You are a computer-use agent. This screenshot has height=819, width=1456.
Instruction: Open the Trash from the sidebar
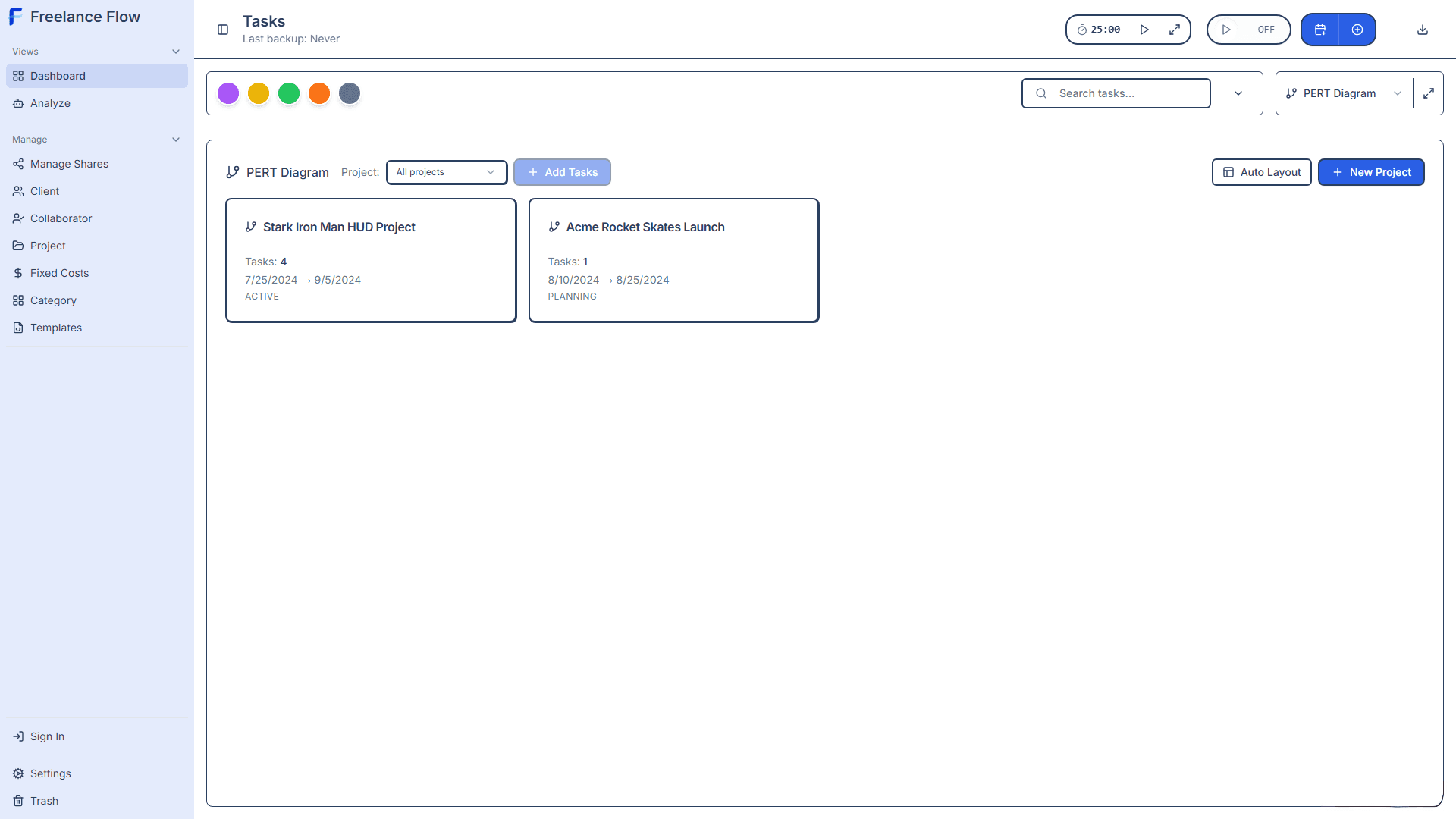pyautogui.click(x=97, y=801)
